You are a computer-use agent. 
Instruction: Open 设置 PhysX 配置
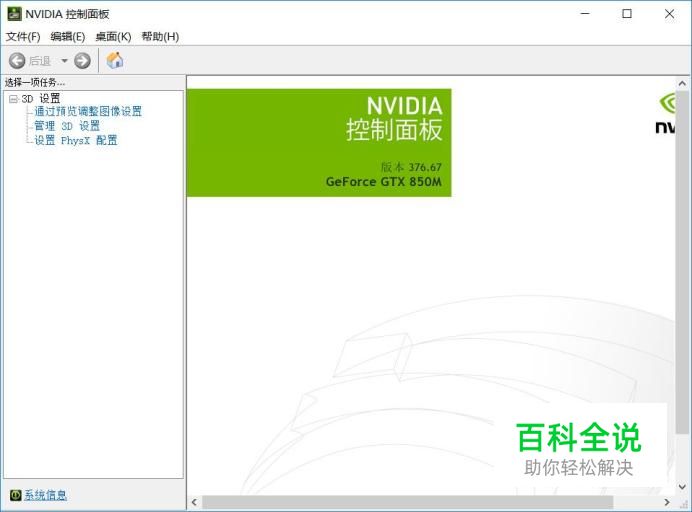pos(76,140)
